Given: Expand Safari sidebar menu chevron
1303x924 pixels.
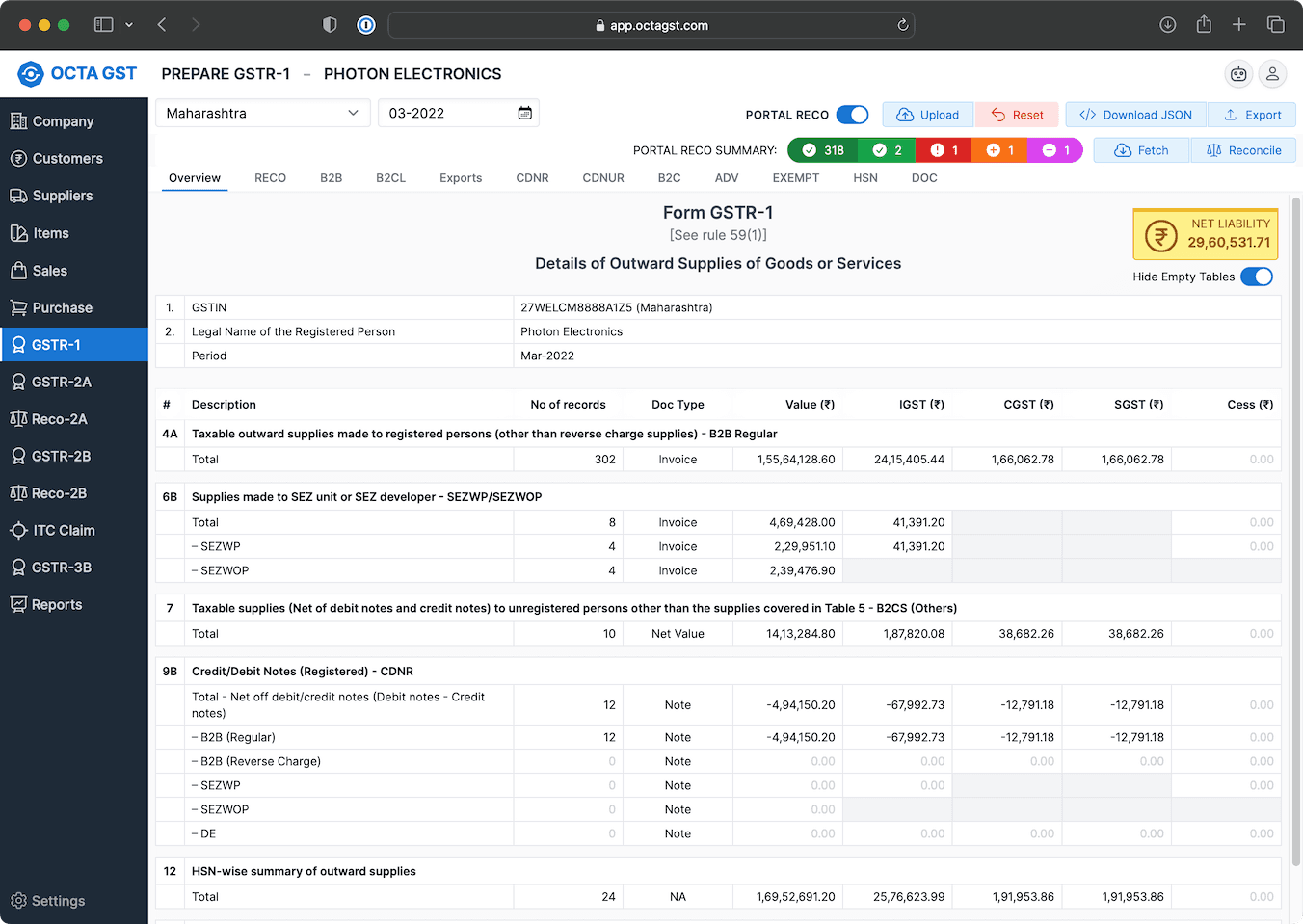Looking at the screenshot, I should tap(129, 25).
